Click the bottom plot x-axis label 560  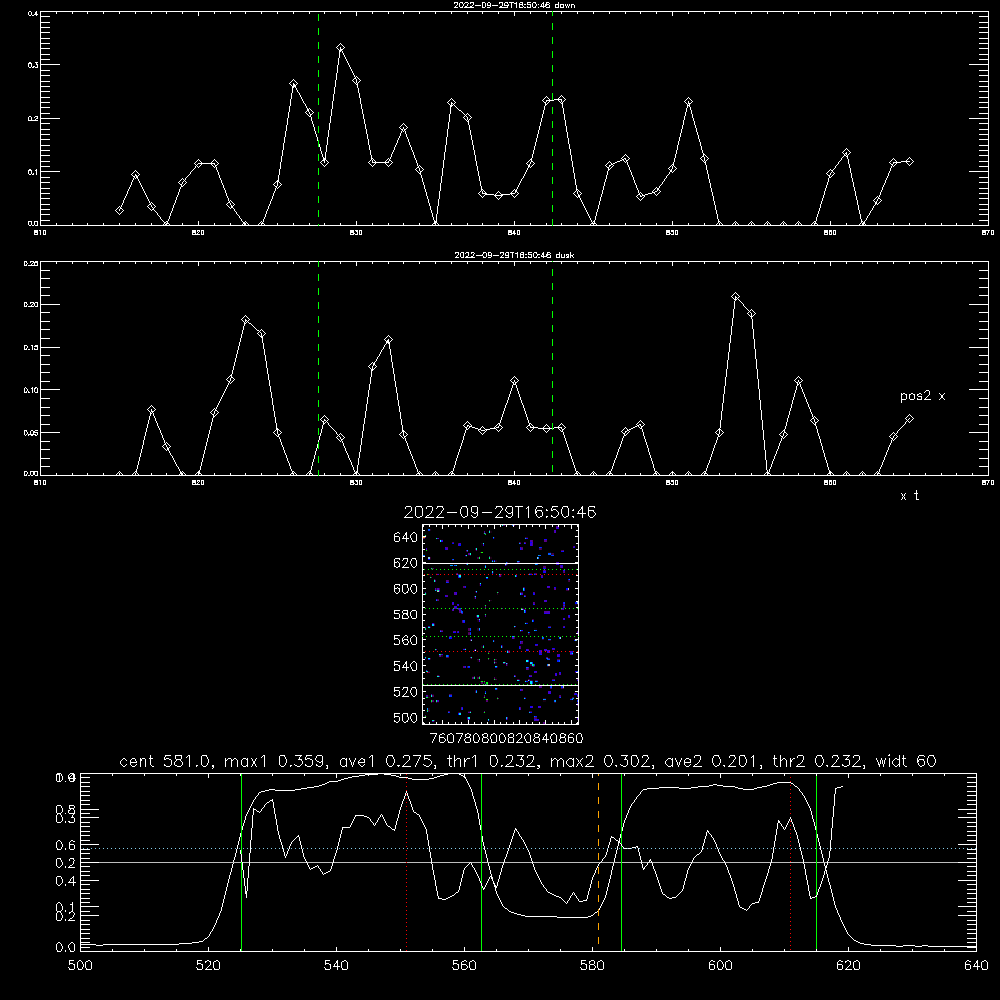point(464,966)
